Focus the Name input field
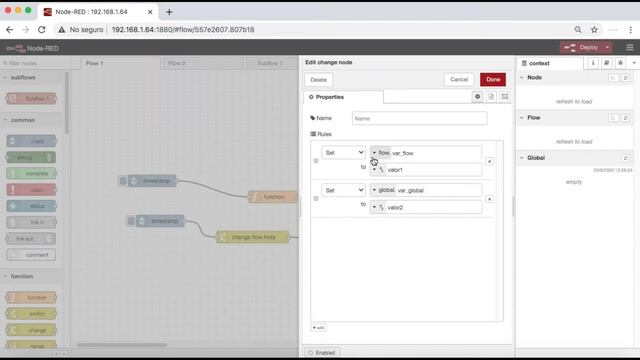 [x=419, y=118]
